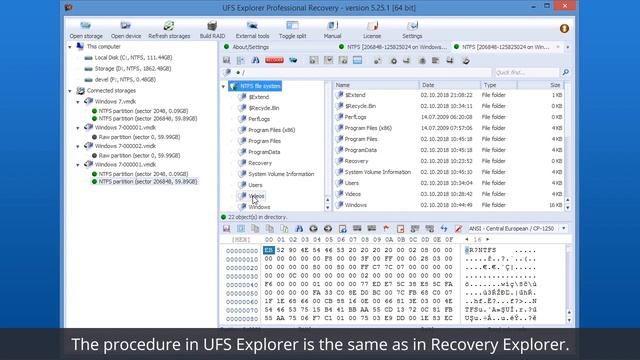Open the Settings toolbar icon
The image size is (640, 360).
click(412, 26)
